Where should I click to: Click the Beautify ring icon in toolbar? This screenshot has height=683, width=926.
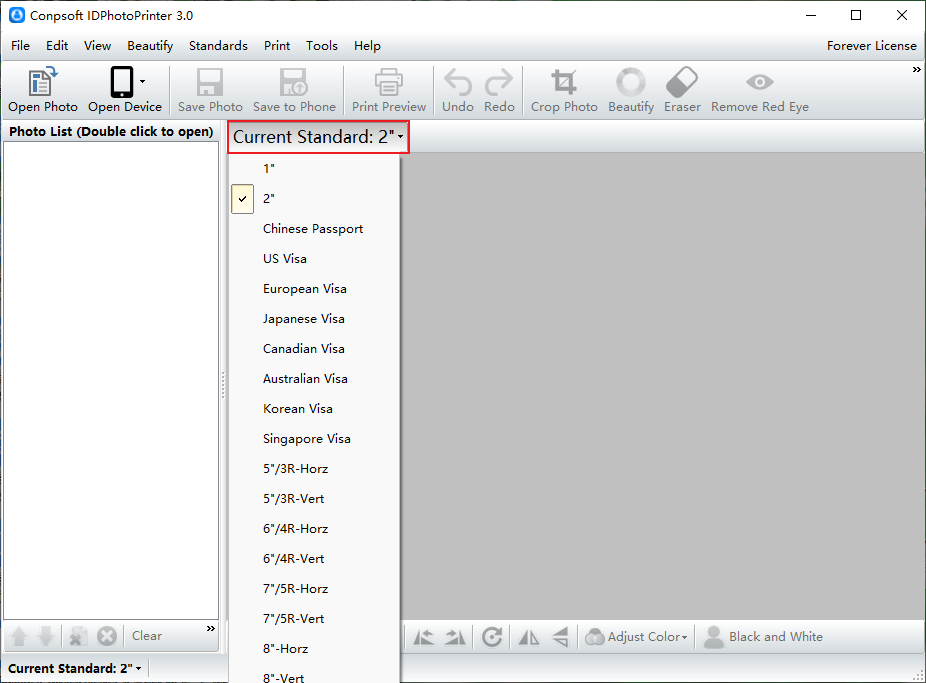631,82
